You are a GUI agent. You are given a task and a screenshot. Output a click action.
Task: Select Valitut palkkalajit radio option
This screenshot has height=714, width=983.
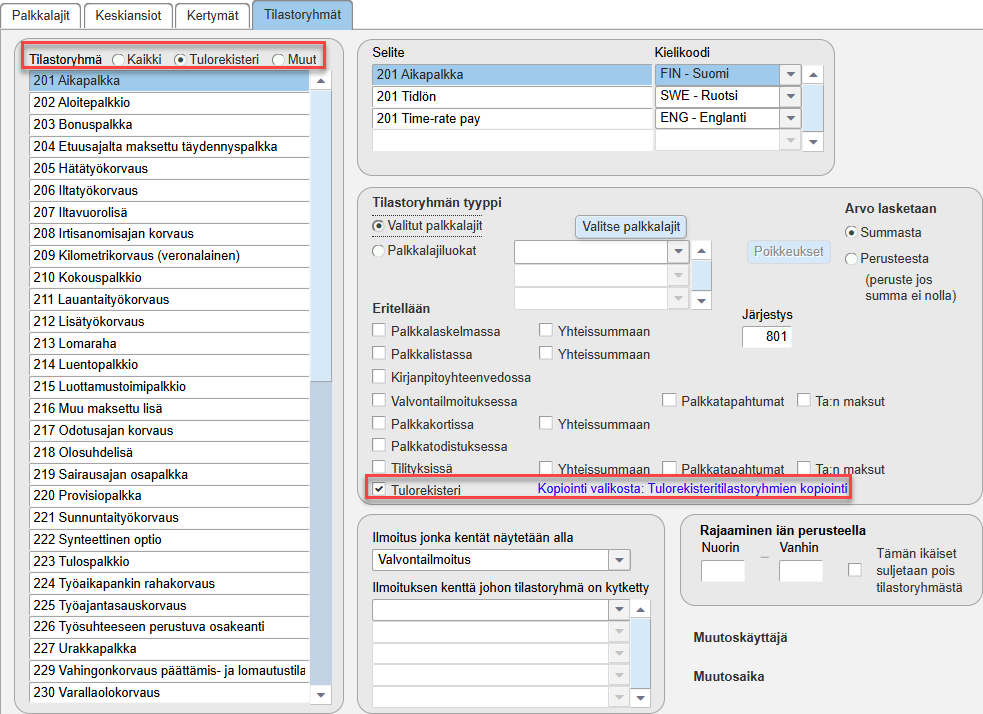point(378,225)
